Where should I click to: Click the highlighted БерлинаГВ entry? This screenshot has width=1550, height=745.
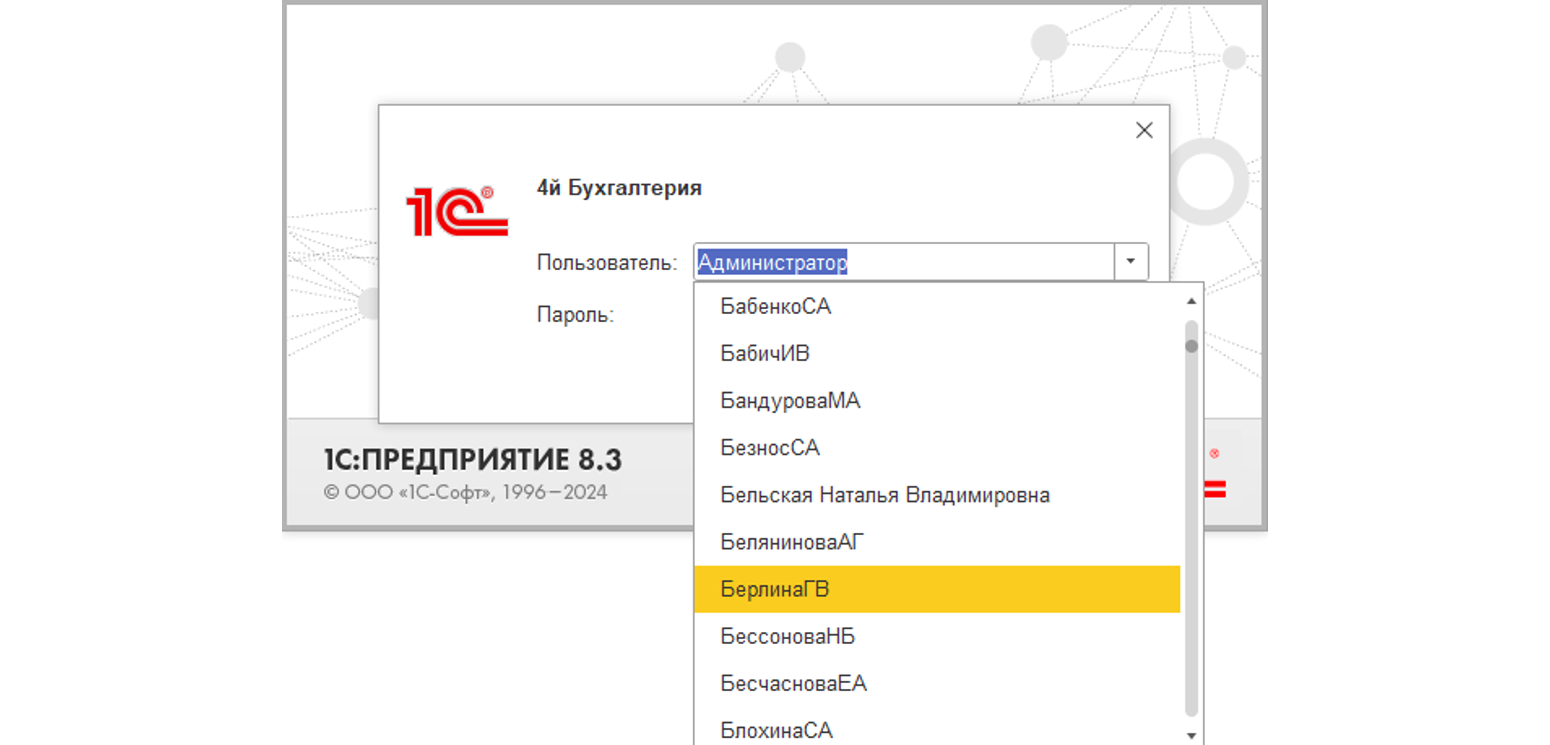tap(775, 590)
